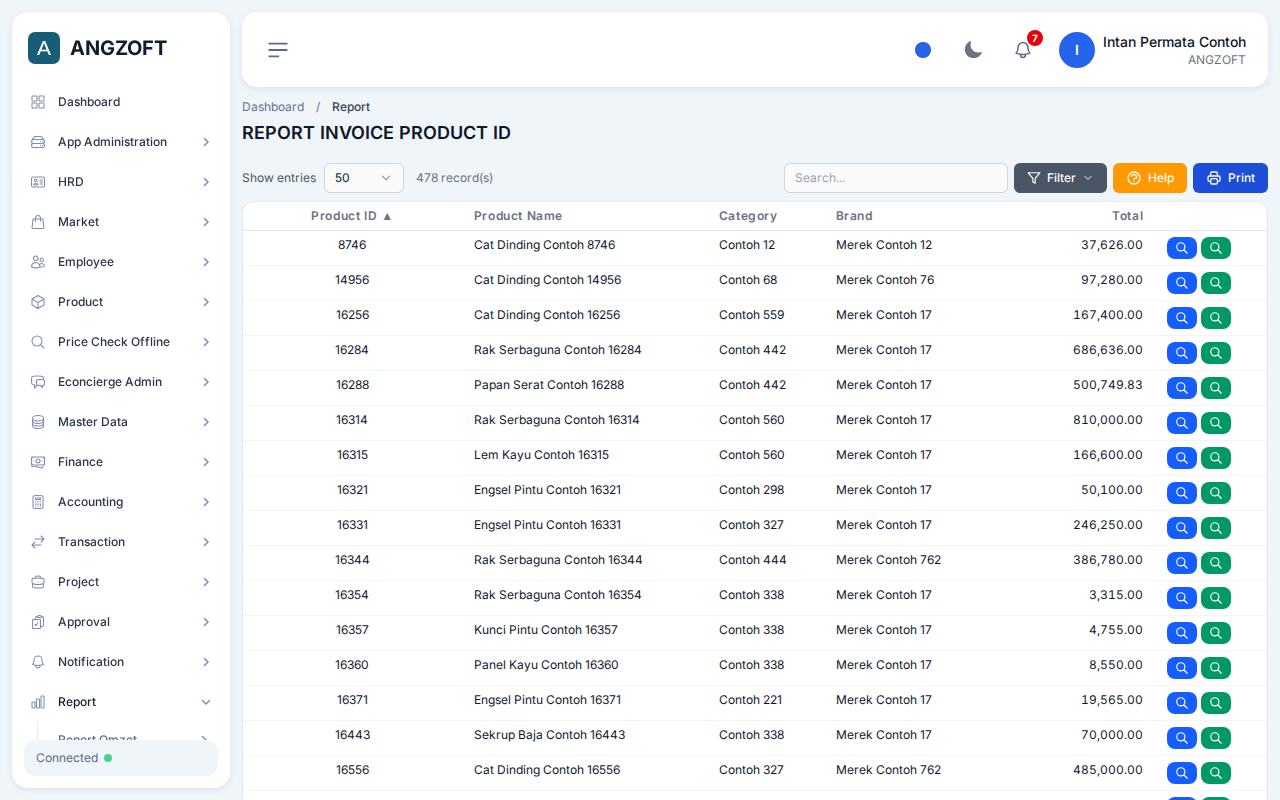Open the Filter dropdown button
Screen dimensions: 1280x800
pyautogui.click(x=1060, y=178)
